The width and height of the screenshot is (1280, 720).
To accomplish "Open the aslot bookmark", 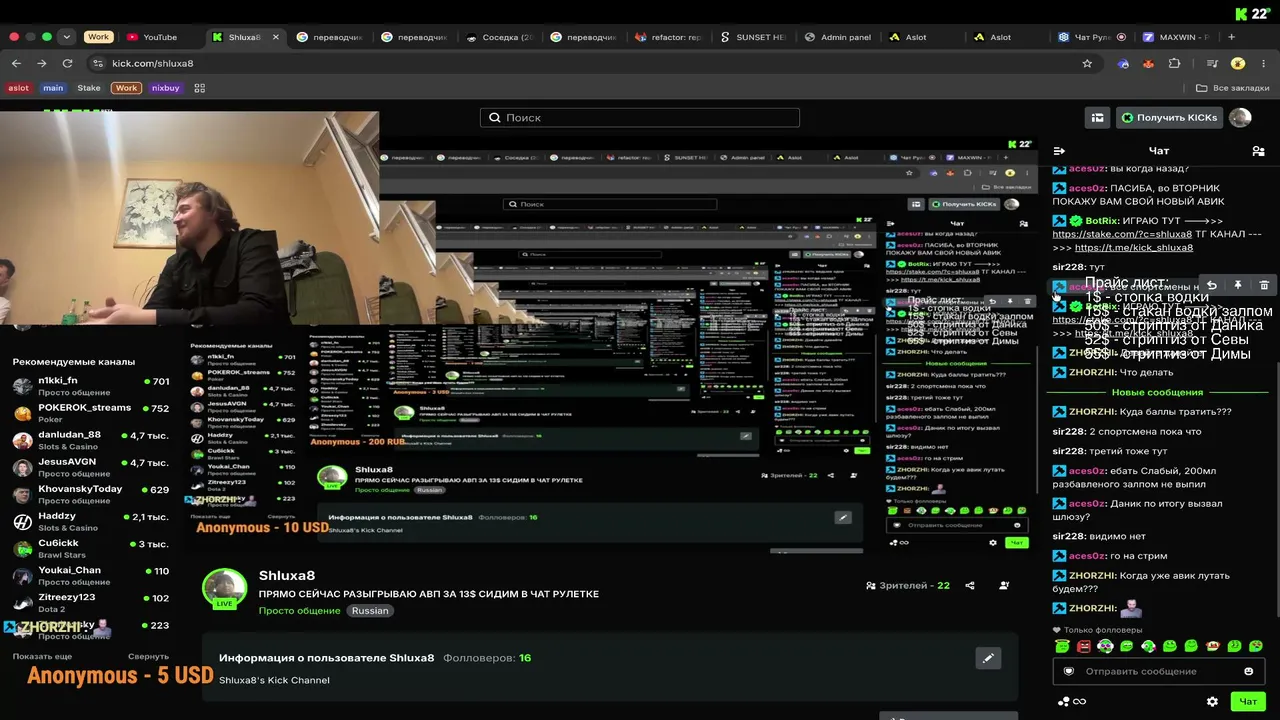I will 19,88.
